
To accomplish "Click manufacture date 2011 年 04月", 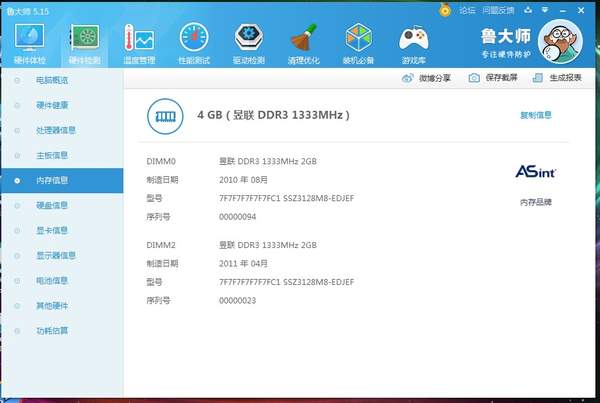I will (243, 264).
